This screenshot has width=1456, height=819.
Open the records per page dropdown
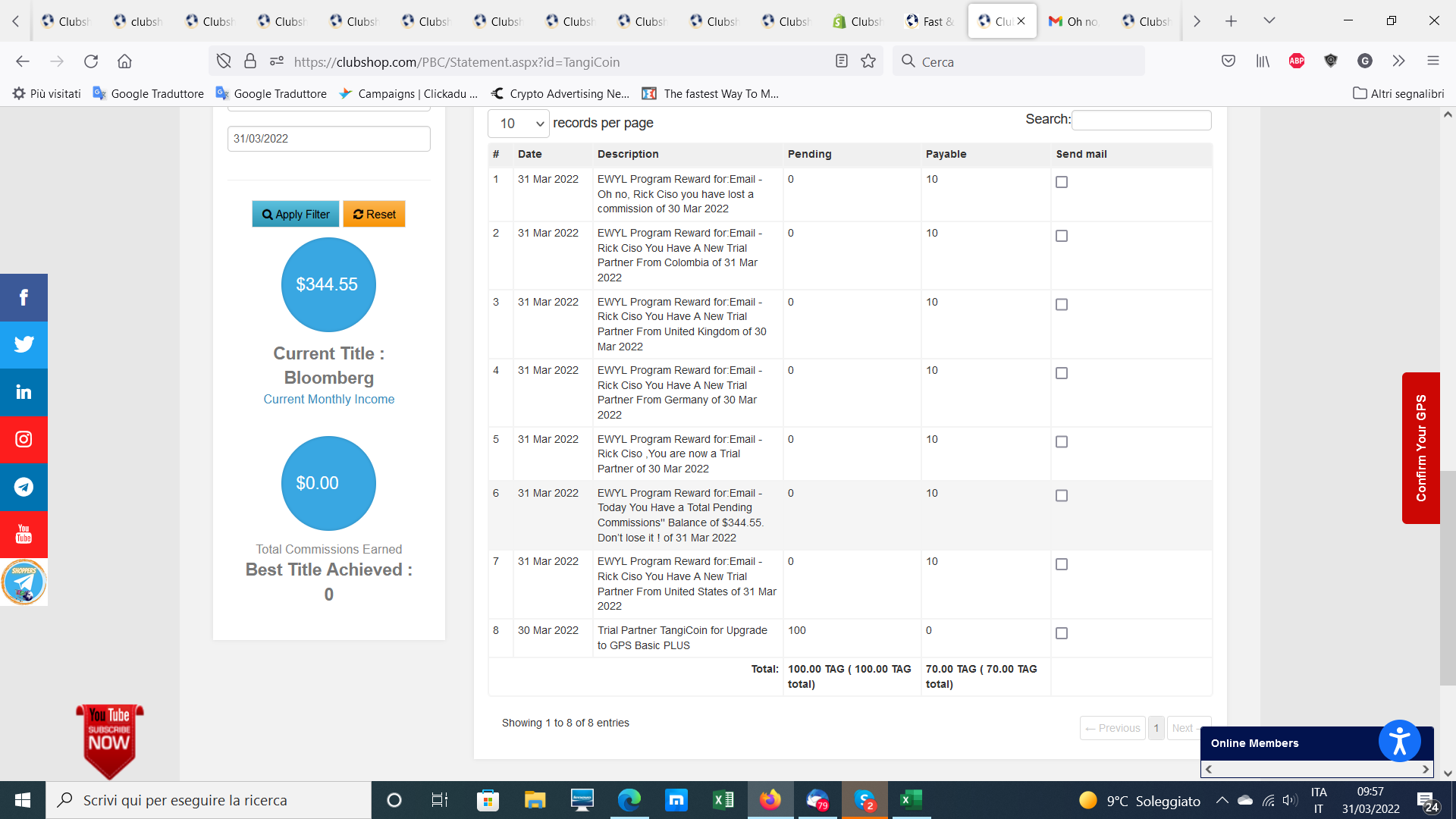(519, 124)
